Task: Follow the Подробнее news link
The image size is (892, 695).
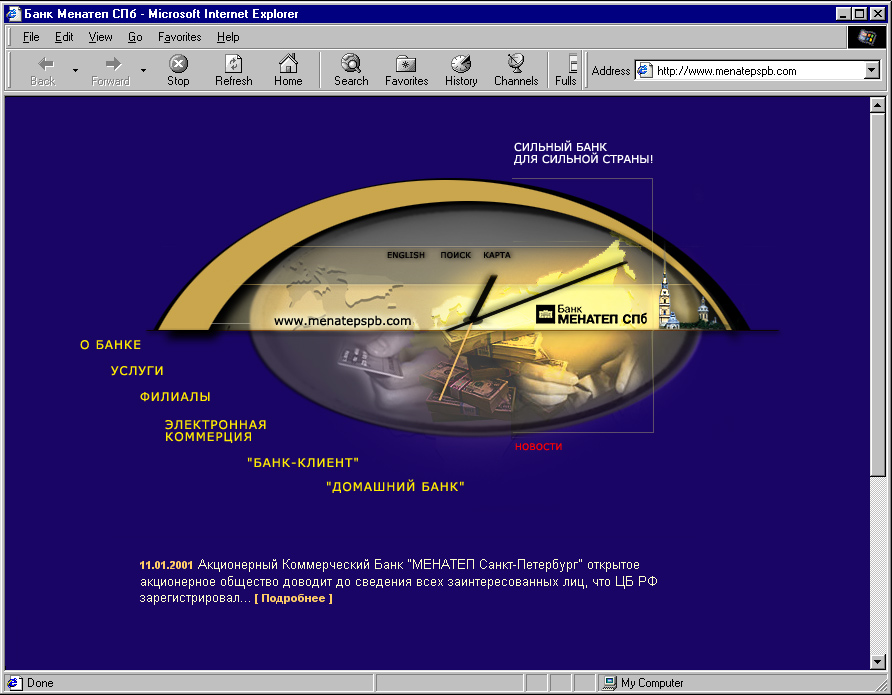Action: 294,598
